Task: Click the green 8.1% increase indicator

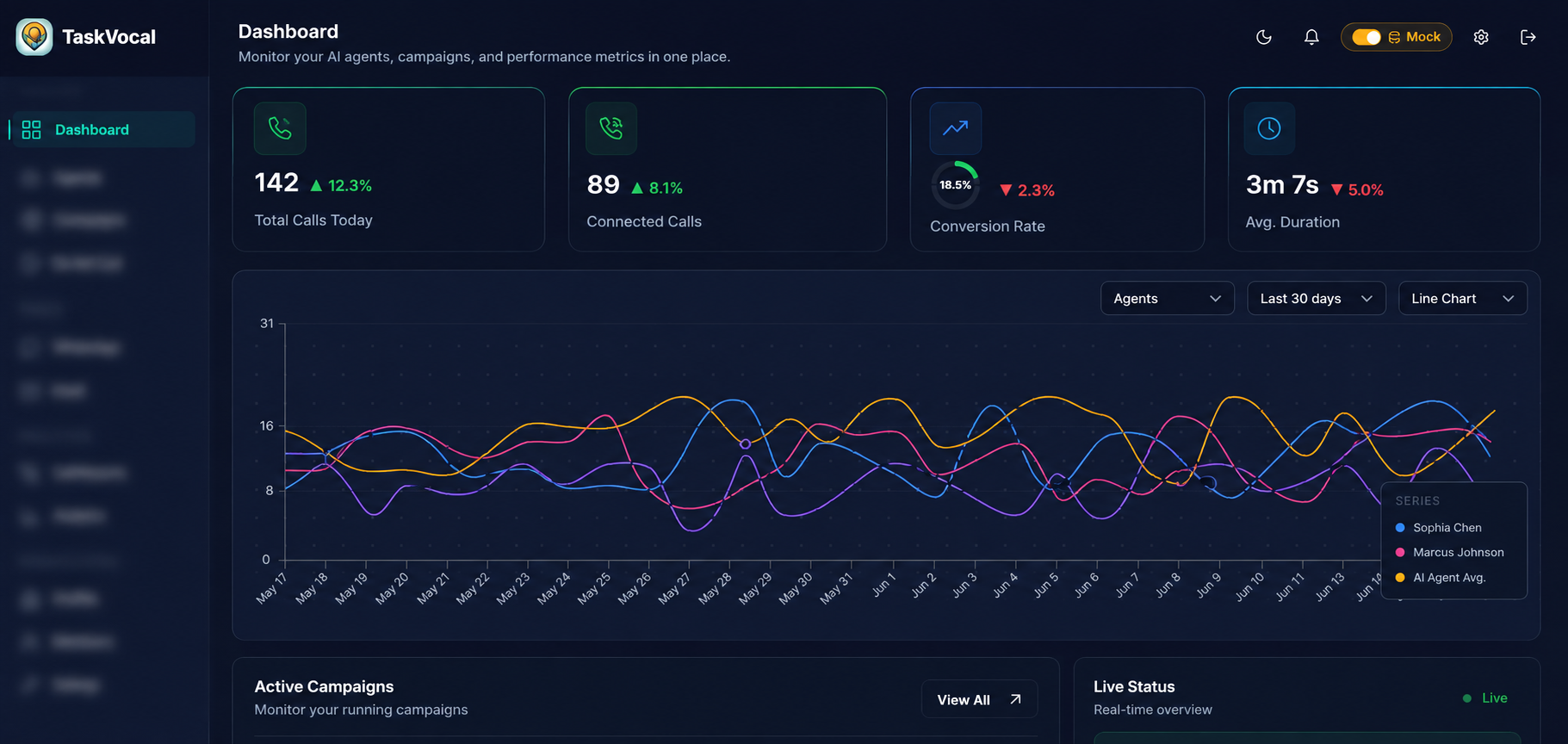Action: [657, 188]
